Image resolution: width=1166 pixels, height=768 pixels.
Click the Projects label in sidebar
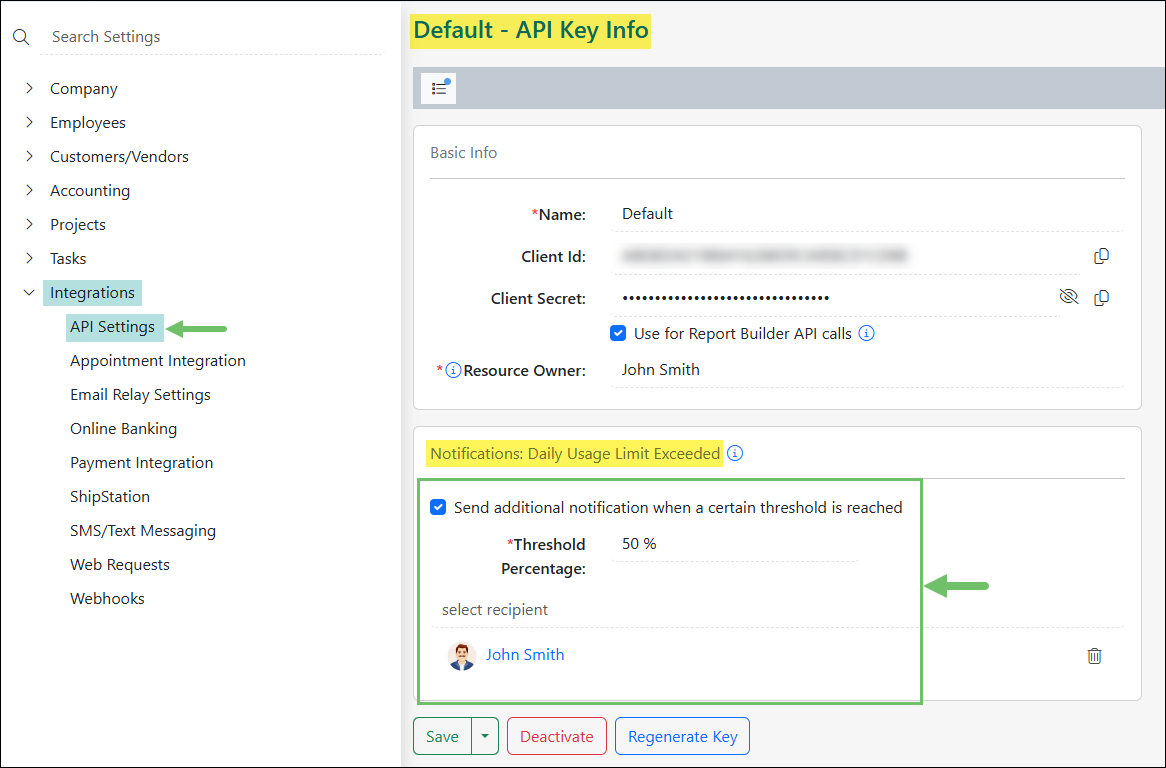(78, 225)
